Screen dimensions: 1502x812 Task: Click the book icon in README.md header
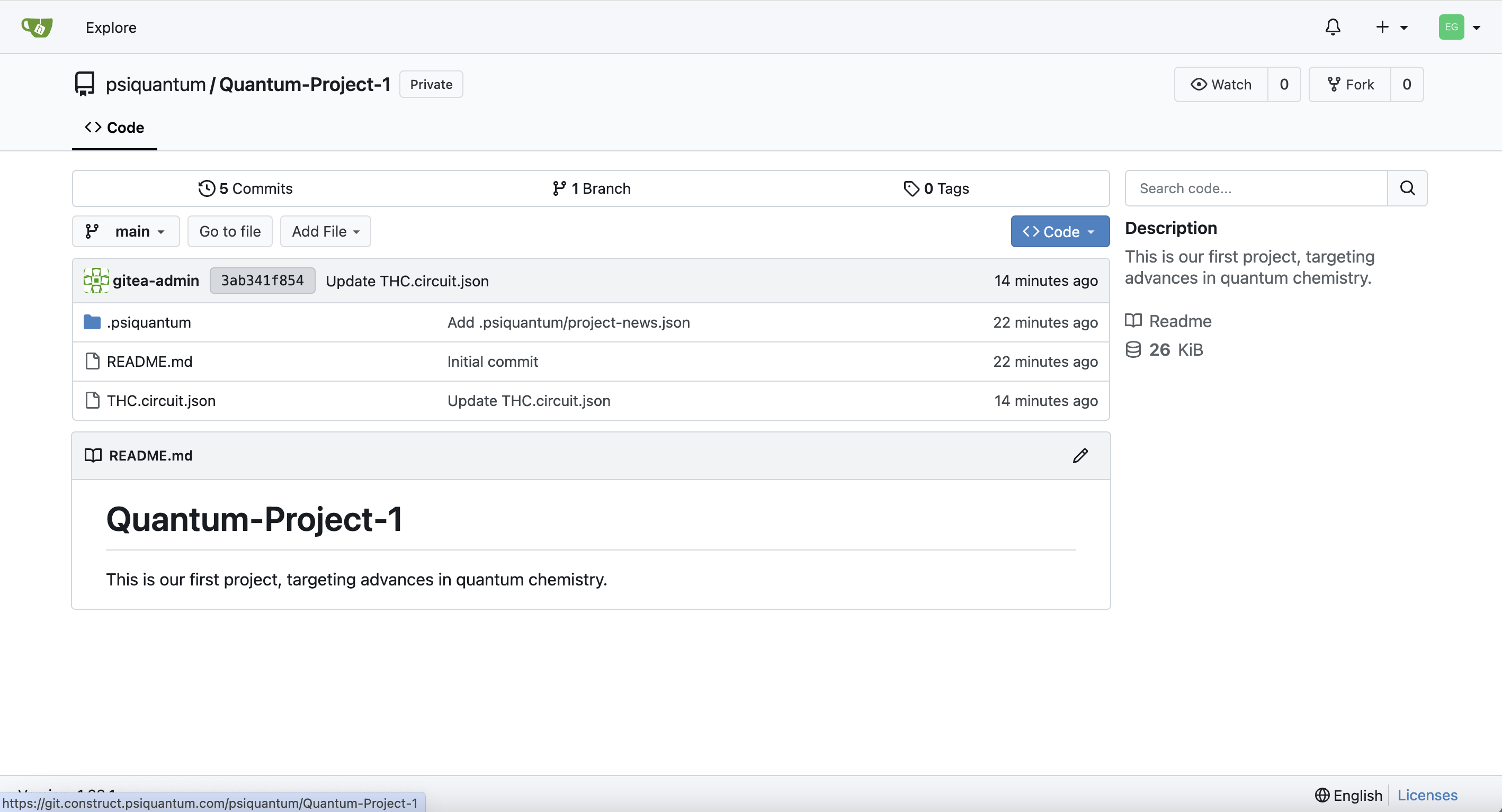click(x=93, y=455)
